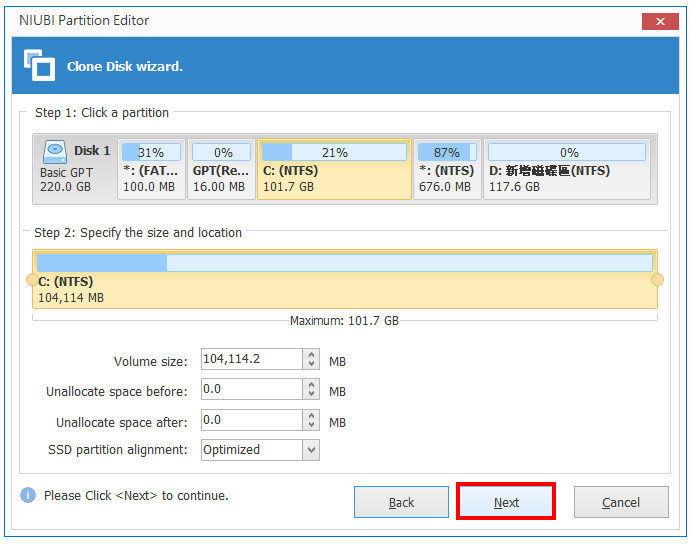The image size is (692, 544).
Task: Click the blue info icon
Action: 28,495
